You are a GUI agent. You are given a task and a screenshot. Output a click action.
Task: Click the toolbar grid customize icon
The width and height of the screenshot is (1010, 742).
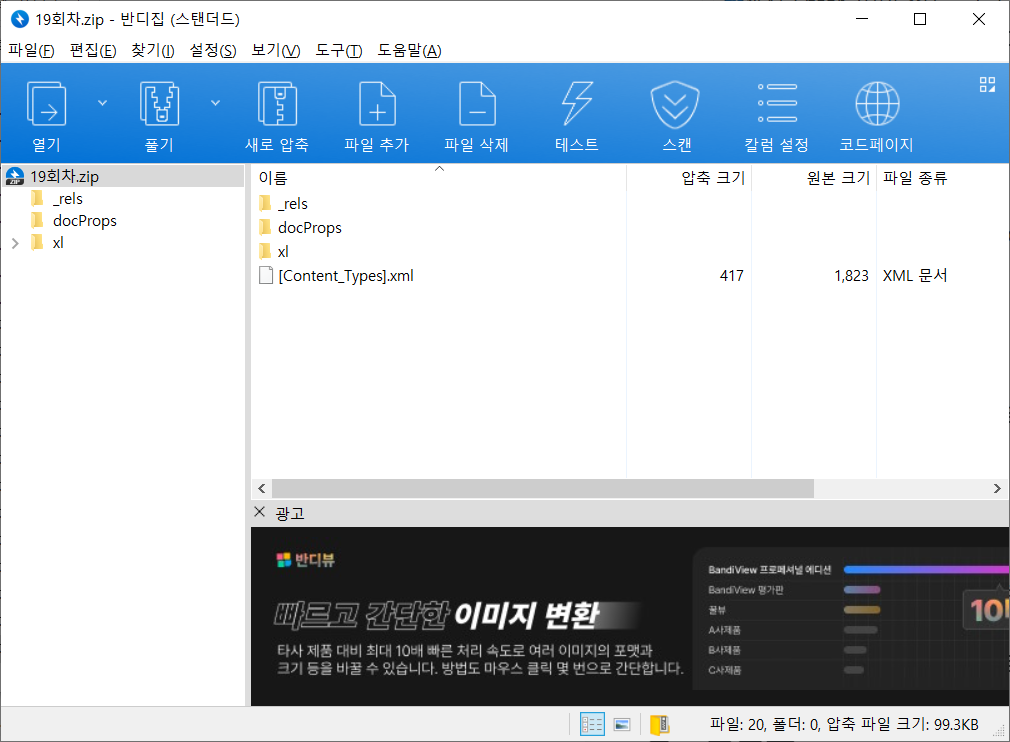(987, 84)
